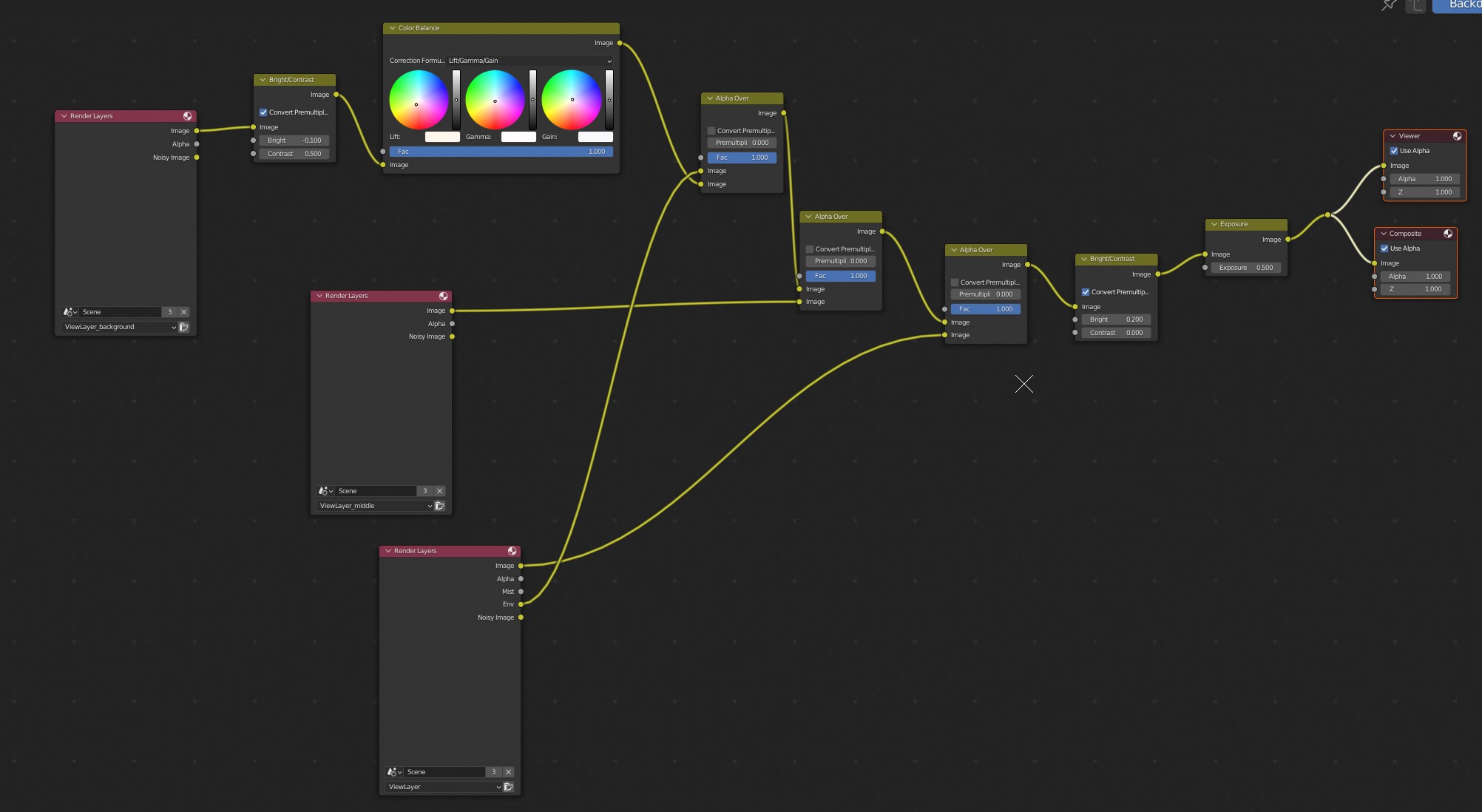Image resolution: width=1482 pixels, height=812 pixels.
Task: Click preview sphere on bottom Render Layers node
Action: (512, 551)
